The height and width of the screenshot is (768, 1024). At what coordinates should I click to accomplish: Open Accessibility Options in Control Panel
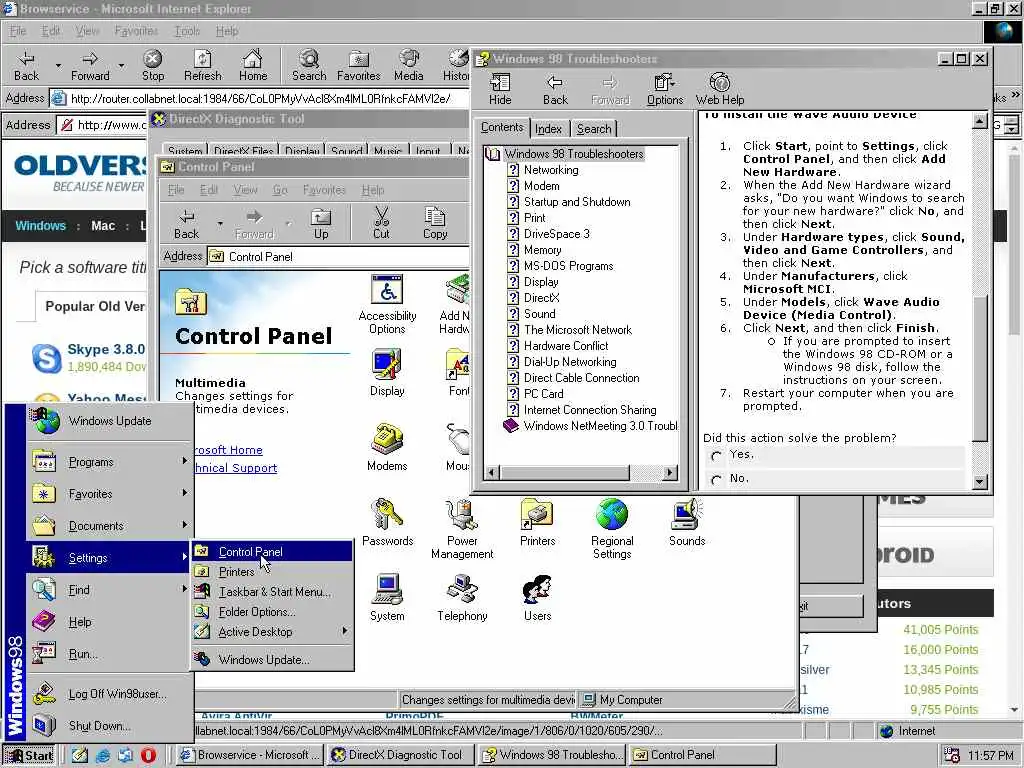tap(387, 305)
